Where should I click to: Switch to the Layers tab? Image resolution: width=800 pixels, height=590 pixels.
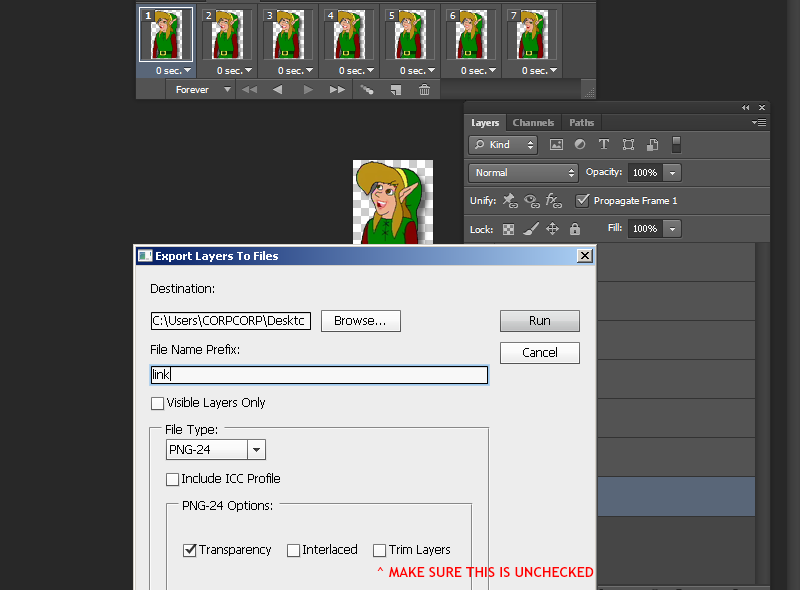(x=485, y=123)
